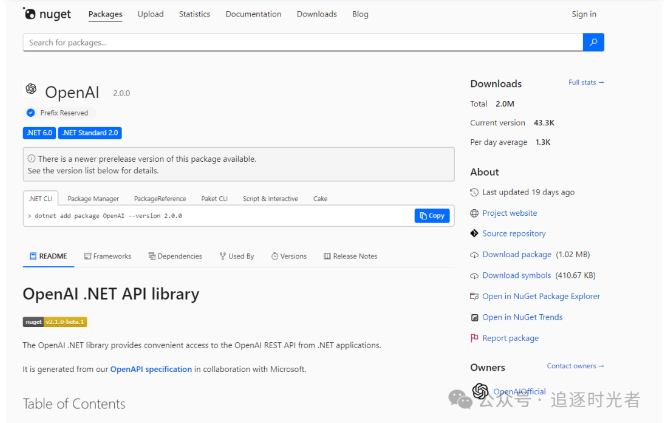Switch to the PackageReference tab

(160, 198)
